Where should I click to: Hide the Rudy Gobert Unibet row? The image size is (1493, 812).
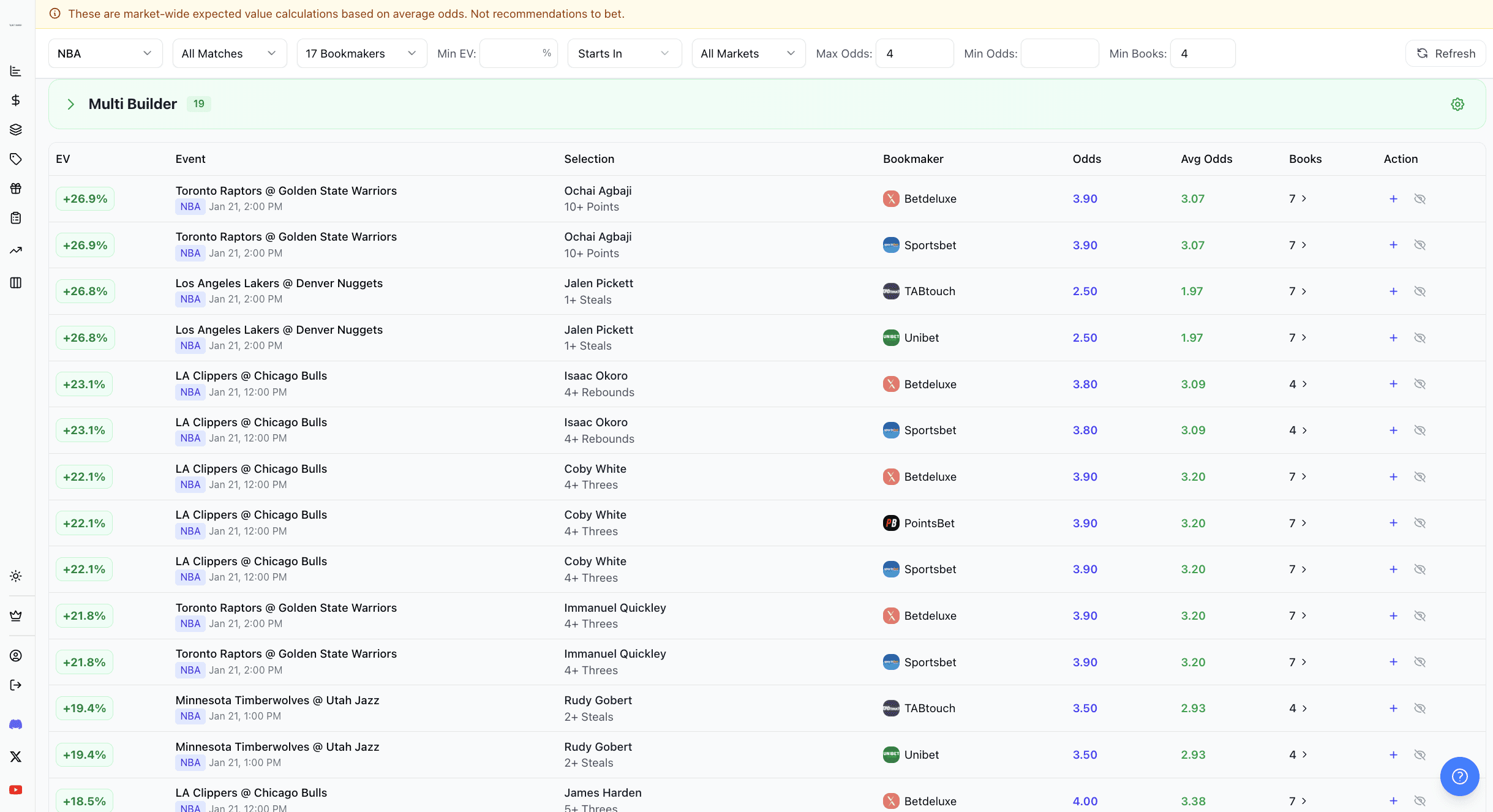tap(1420, 755)
